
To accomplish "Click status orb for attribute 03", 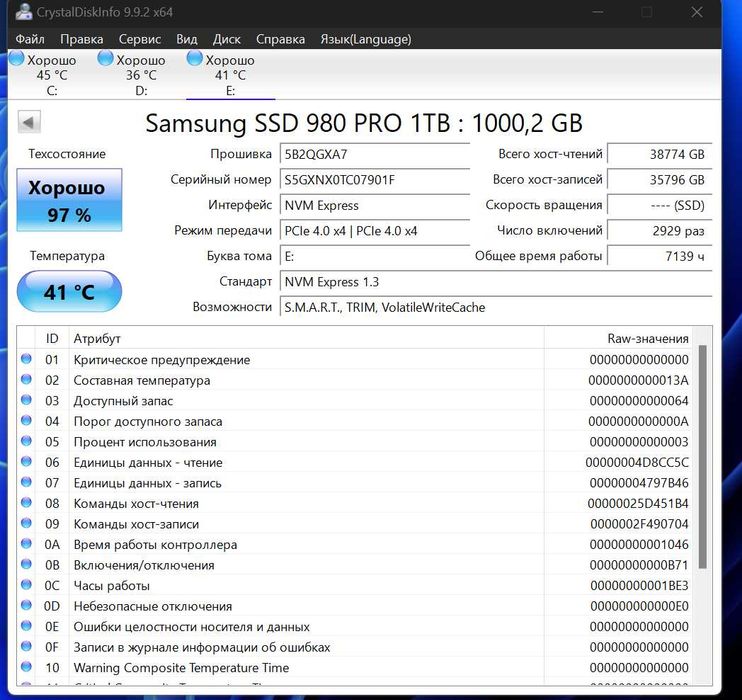I will tap(26, 400).
